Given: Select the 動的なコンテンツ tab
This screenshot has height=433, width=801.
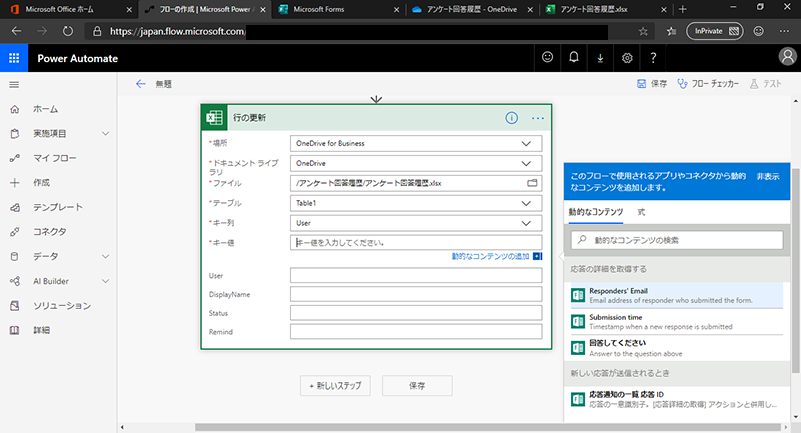Looking at the screenshot, I should click(x=596, y=212).
